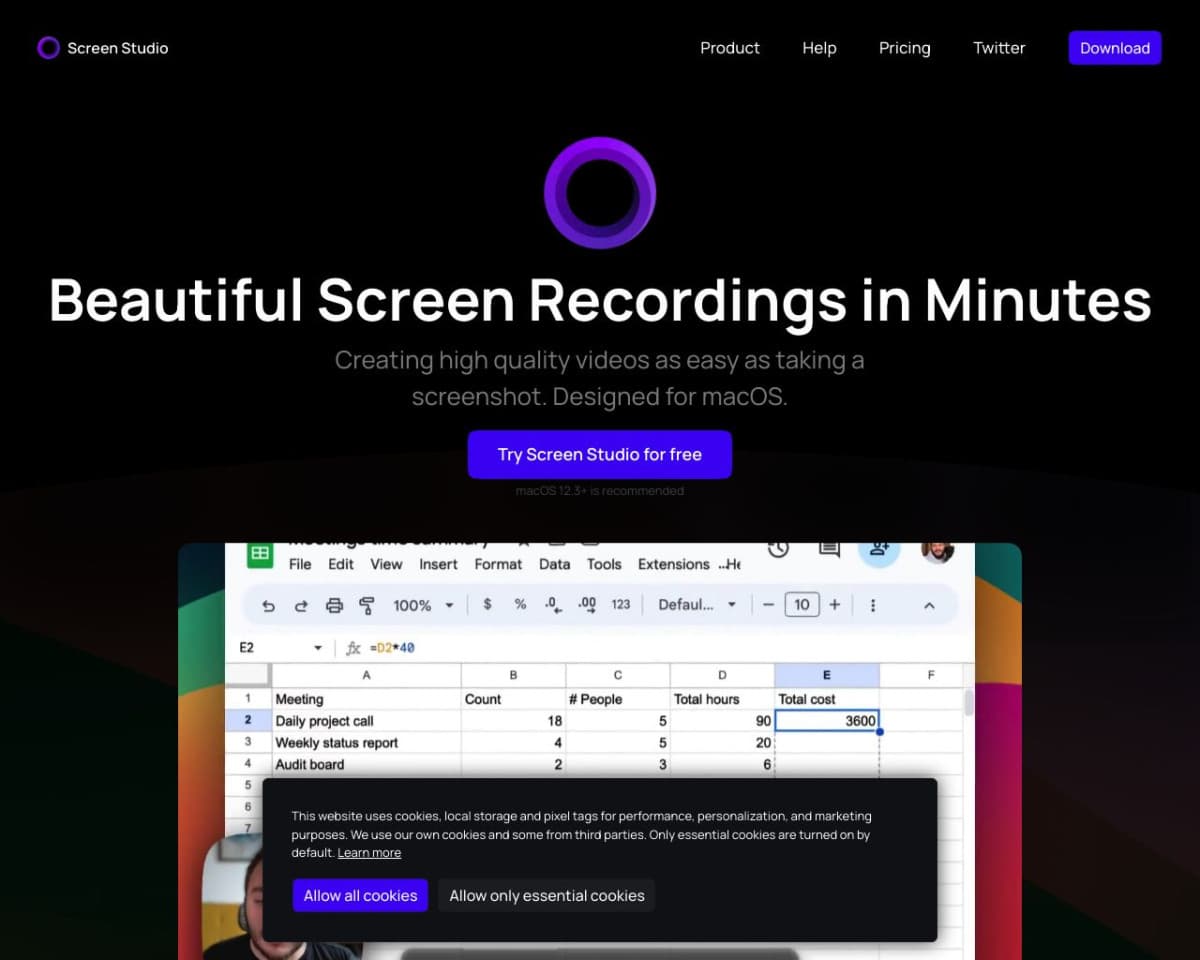Select row 3 header
Screen dimensions: 1200x960
(x=248, y=742)
